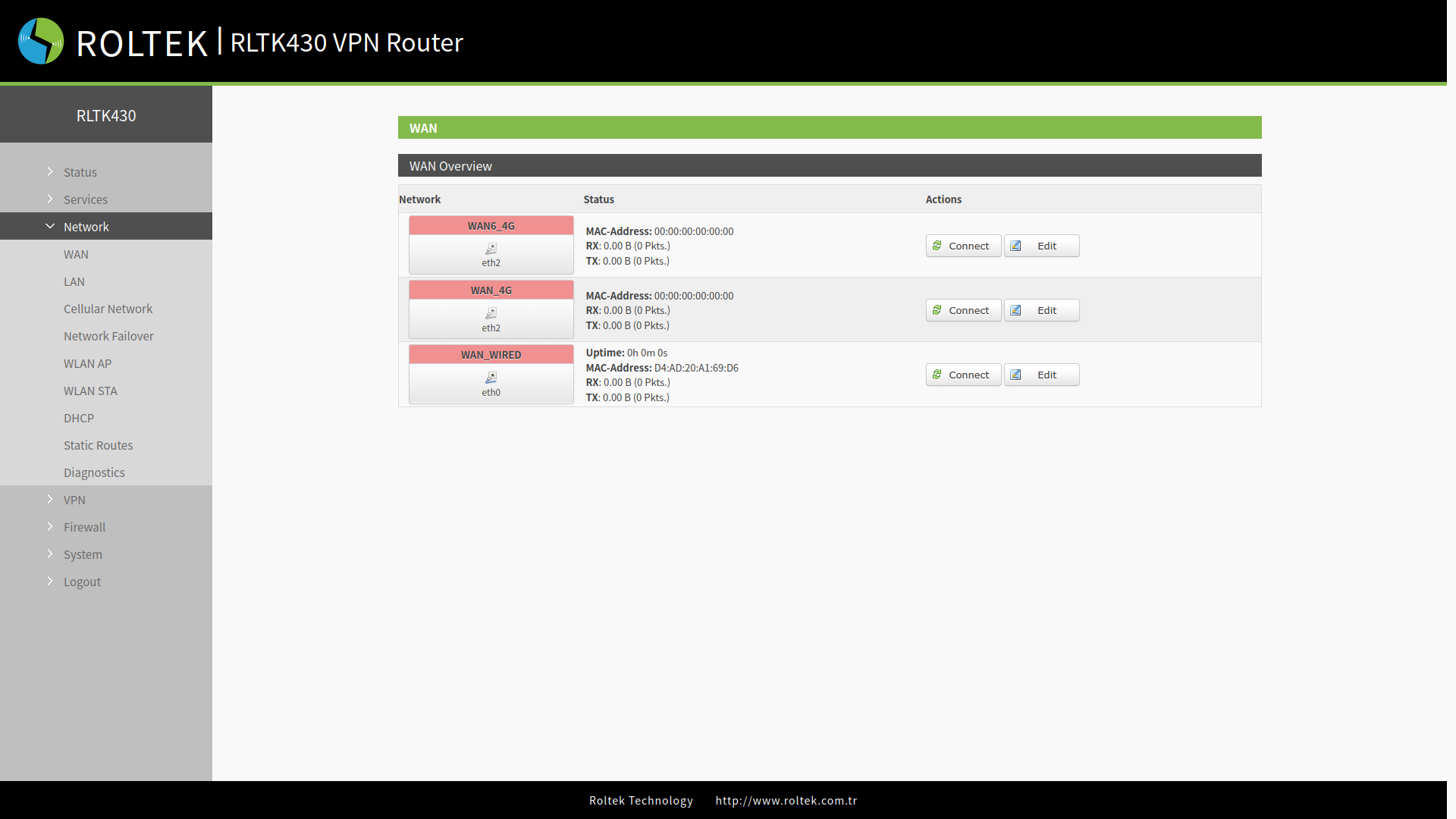
Task: Go to Cellular Network settings
Action: coord(108,309)
